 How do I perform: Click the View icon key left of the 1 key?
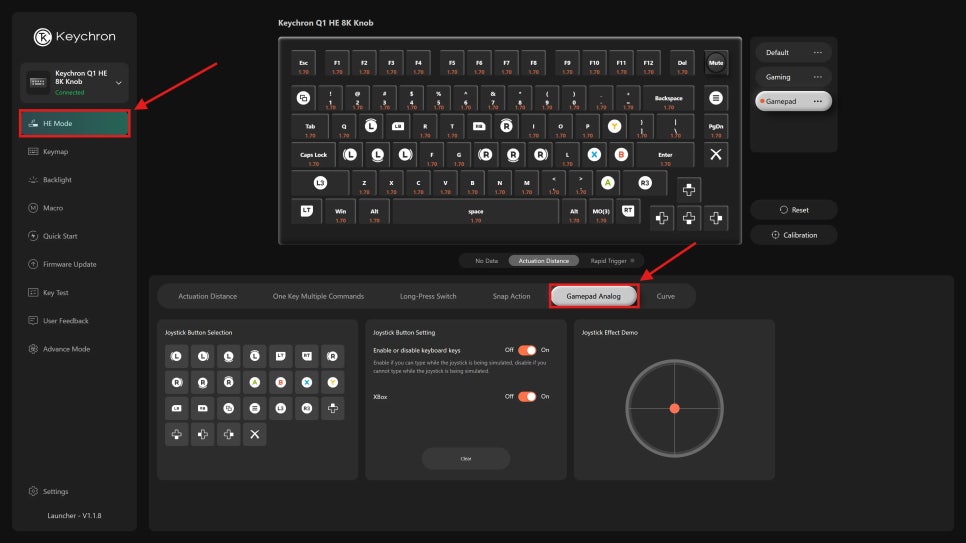coord(303,98)
